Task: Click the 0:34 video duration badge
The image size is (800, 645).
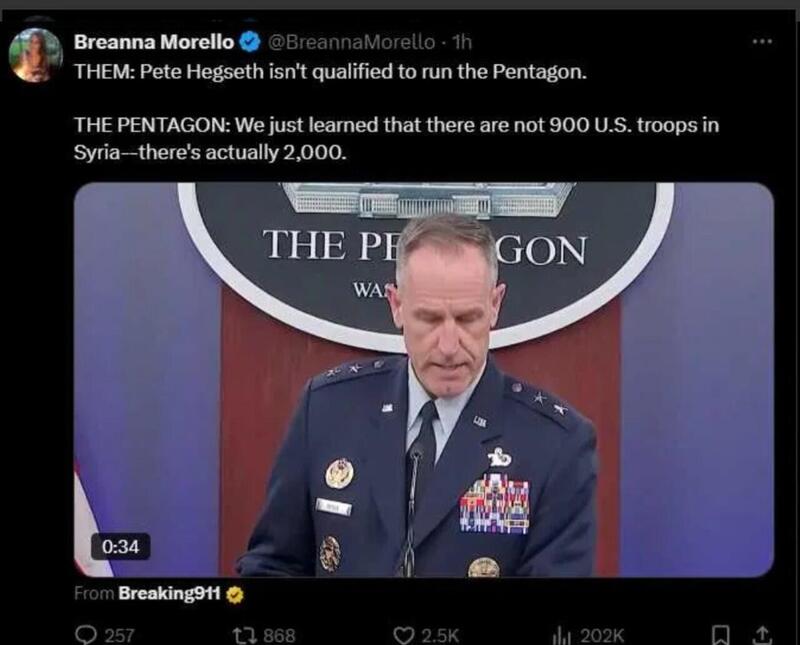Action: coord(120,547)
